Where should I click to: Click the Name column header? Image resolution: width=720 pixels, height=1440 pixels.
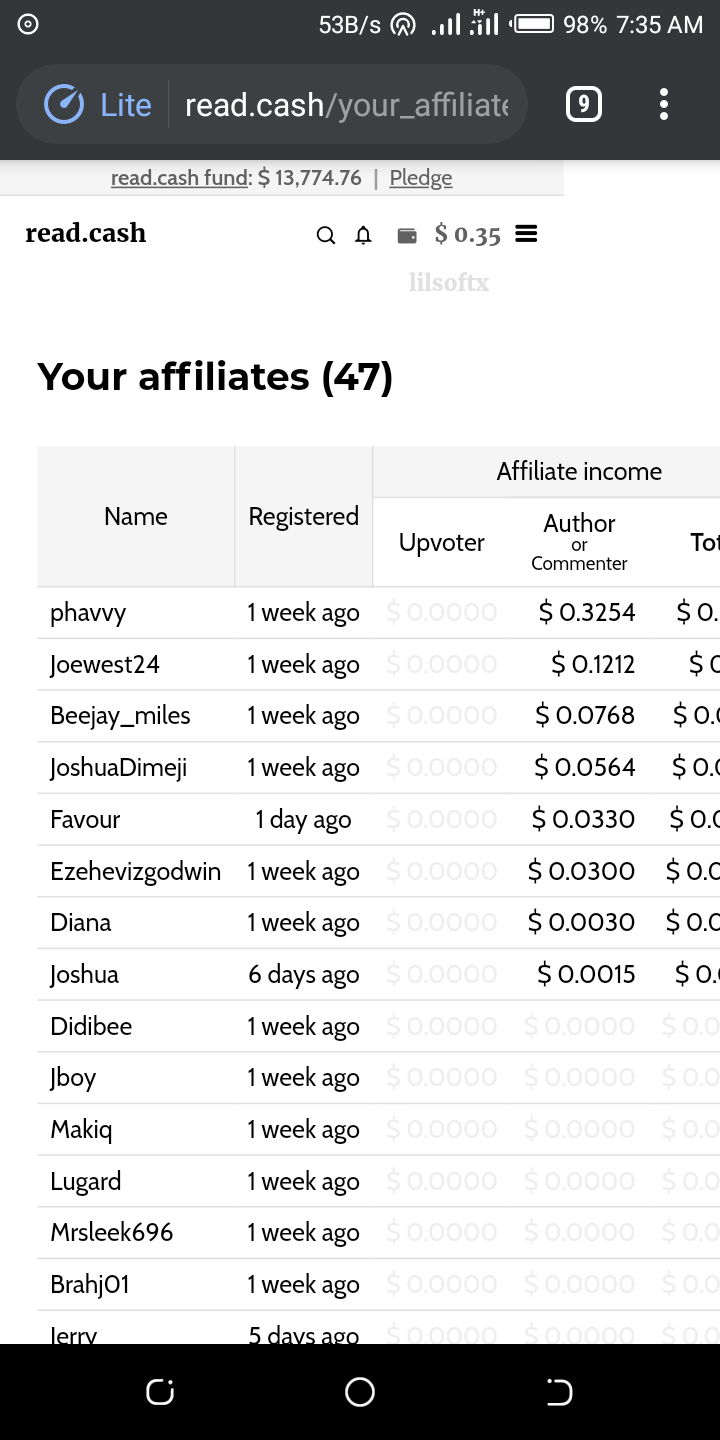136,516
